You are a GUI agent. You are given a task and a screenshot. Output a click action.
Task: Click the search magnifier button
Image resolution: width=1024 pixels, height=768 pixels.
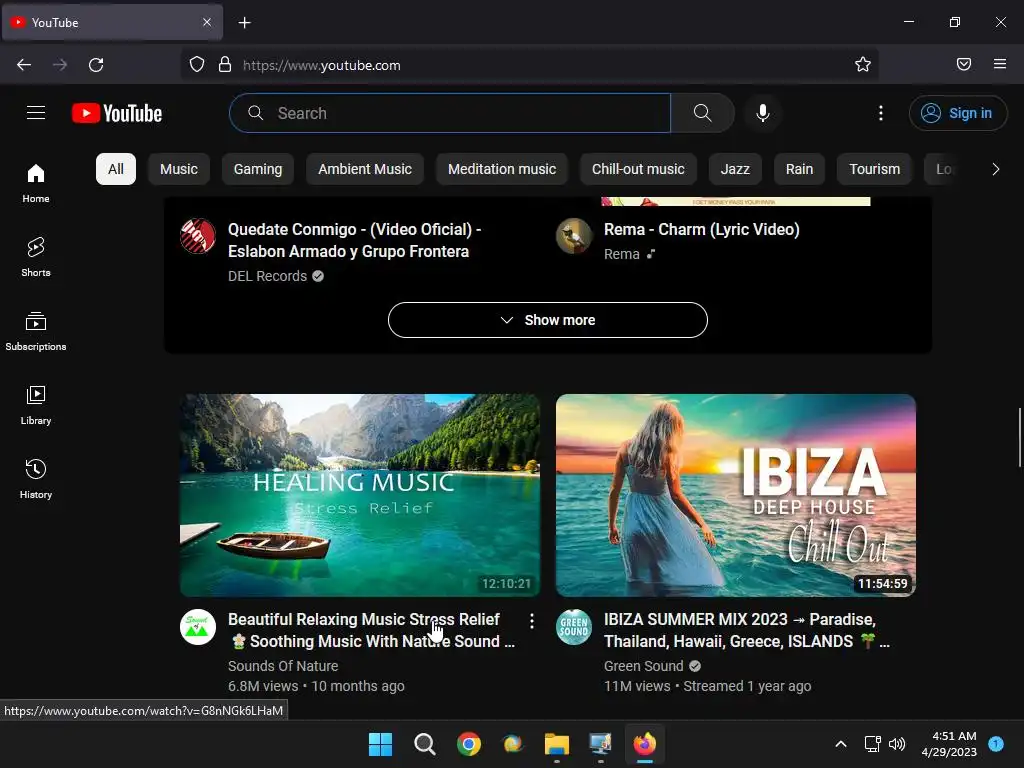click(703, 113)
